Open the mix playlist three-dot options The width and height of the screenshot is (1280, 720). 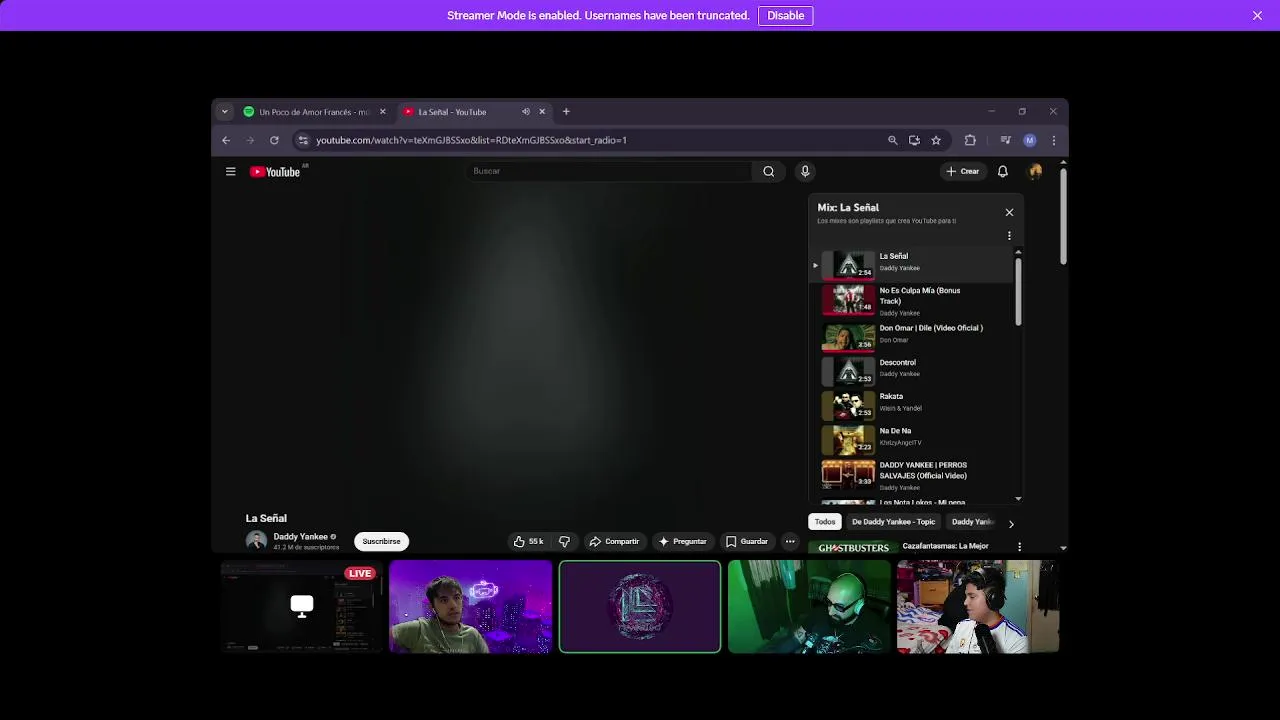click(1009, 236)
